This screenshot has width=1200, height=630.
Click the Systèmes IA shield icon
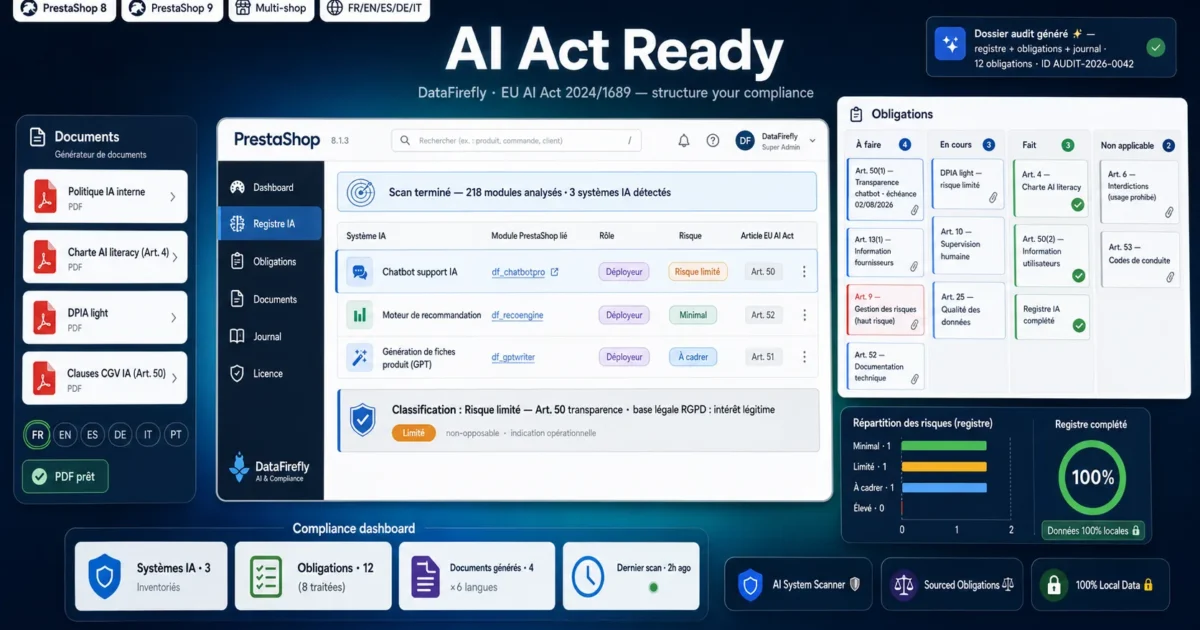(104, 577)
